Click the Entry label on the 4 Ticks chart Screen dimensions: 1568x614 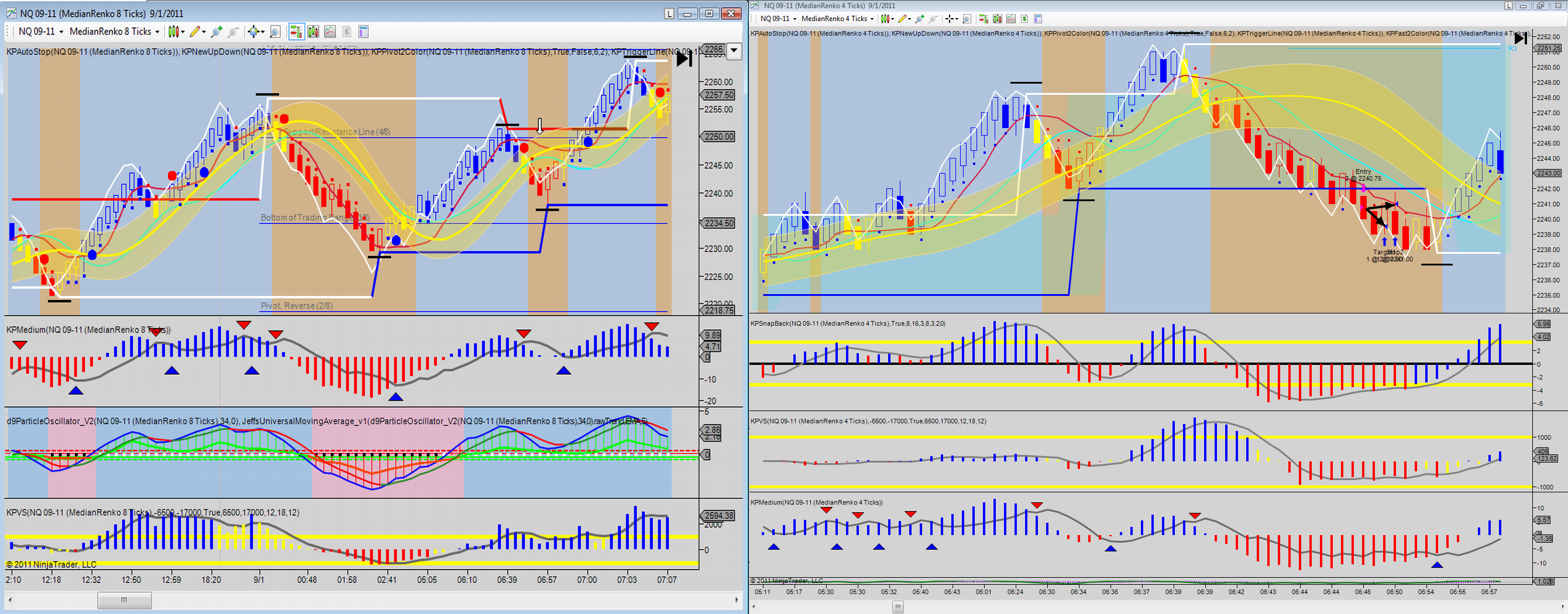click(x=1363, y=171)
